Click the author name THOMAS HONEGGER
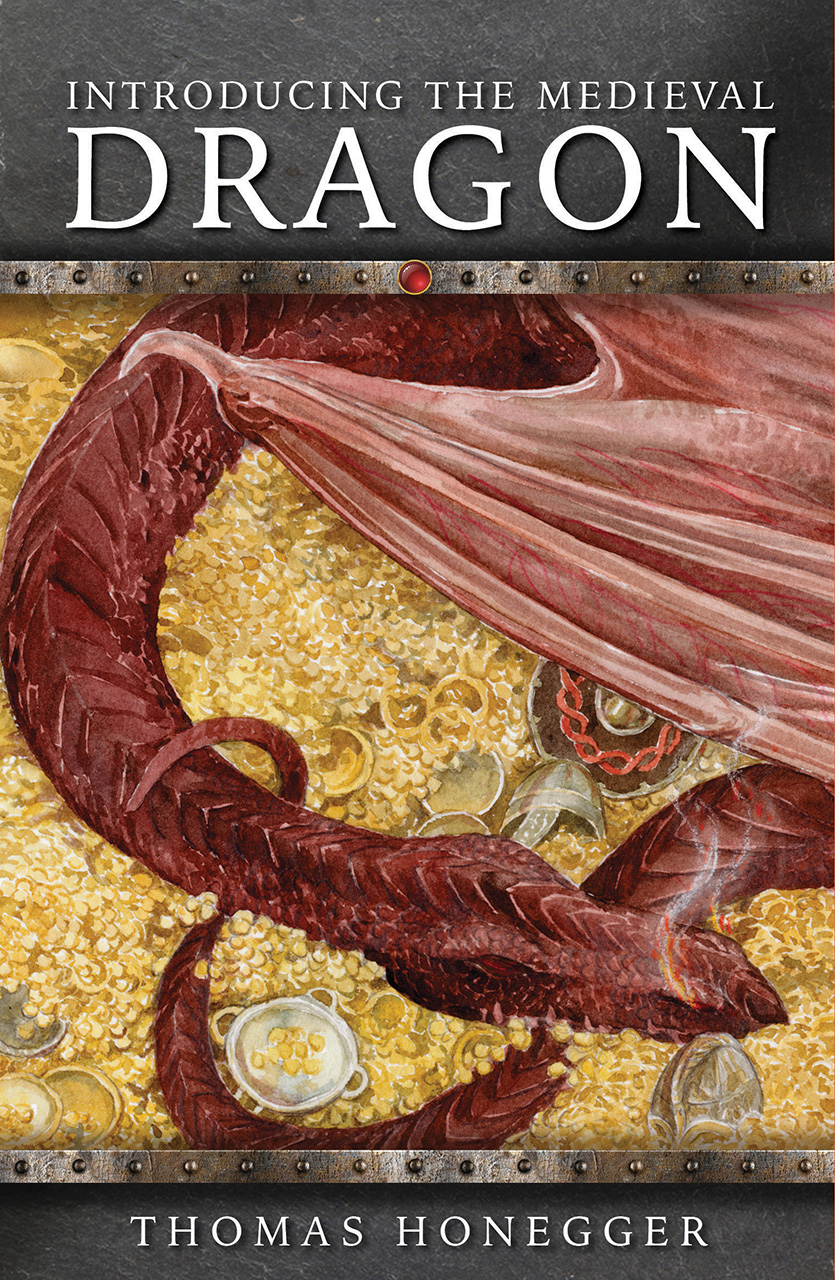The height and width of the screenshot is (1280, 835). click(417, 1232)
